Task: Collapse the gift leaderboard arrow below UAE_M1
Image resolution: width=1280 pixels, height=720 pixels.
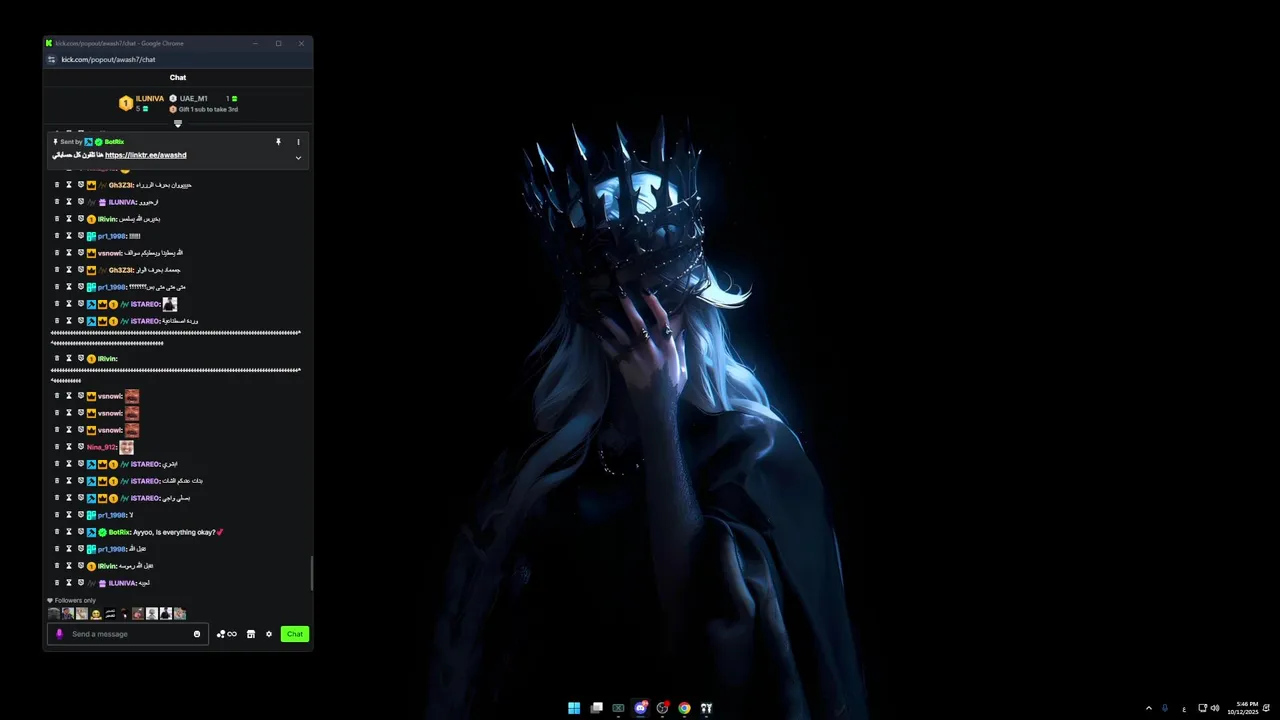Action: point(178,124)
